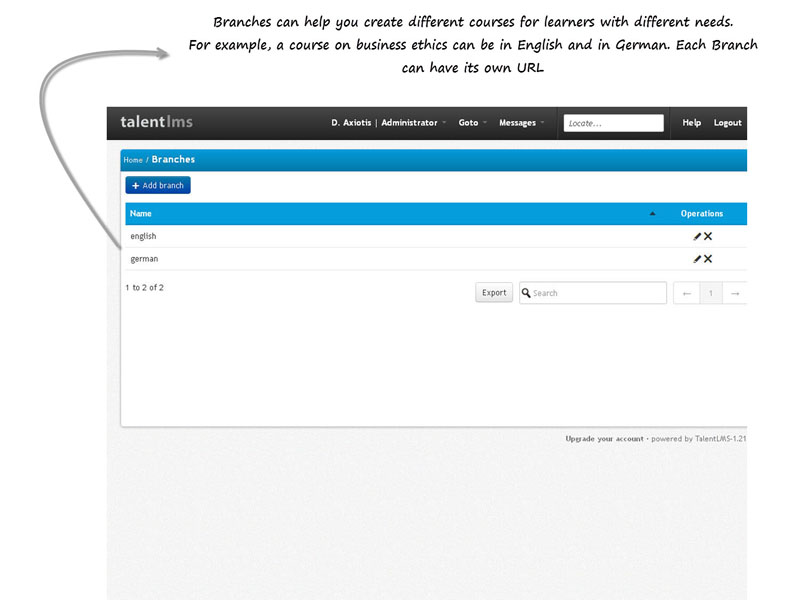This screenshot has width=800, height=600.
Task: Open the Messages menu
Action: (521, 122)
